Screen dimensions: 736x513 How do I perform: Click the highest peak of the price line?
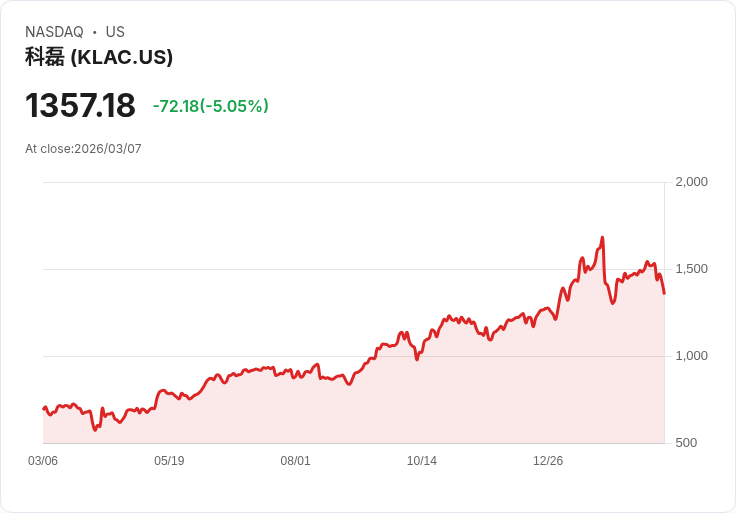point(602,237)
